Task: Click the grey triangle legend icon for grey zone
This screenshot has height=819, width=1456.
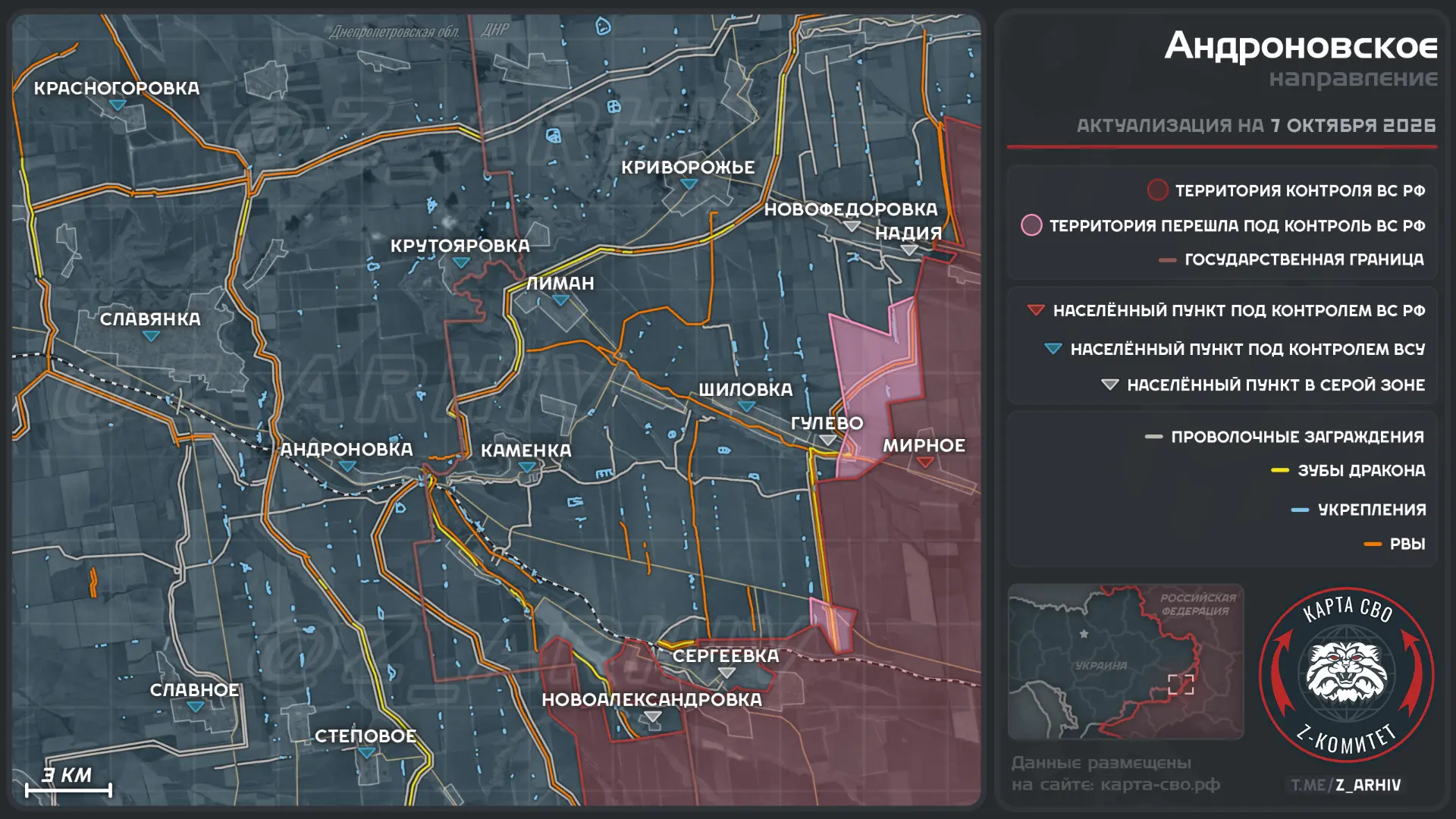Action: (x=1109, y=384)
